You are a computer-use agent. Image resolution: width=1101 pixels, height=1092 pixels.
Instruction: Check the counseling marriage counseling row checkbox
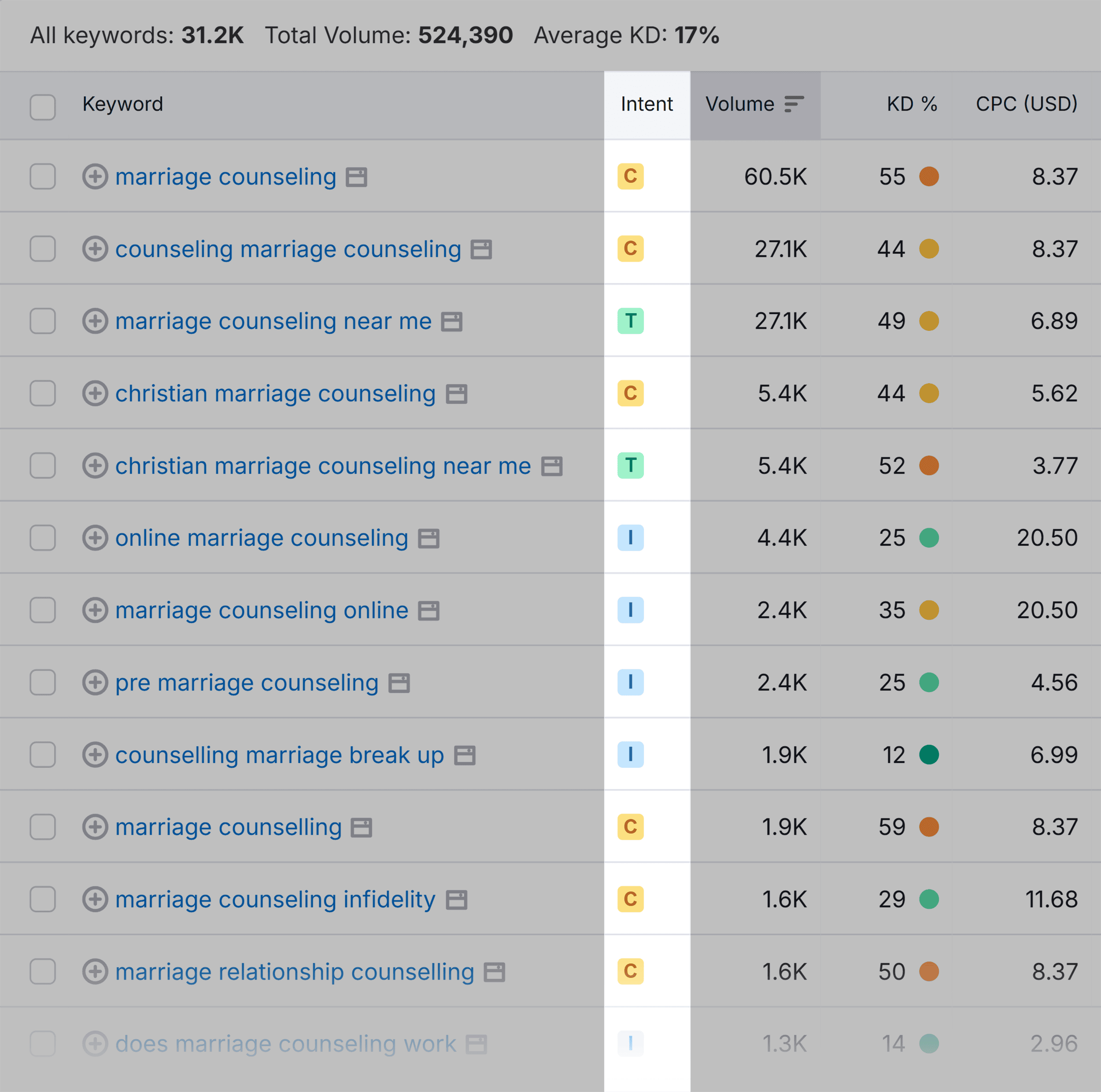click(43, 248)
